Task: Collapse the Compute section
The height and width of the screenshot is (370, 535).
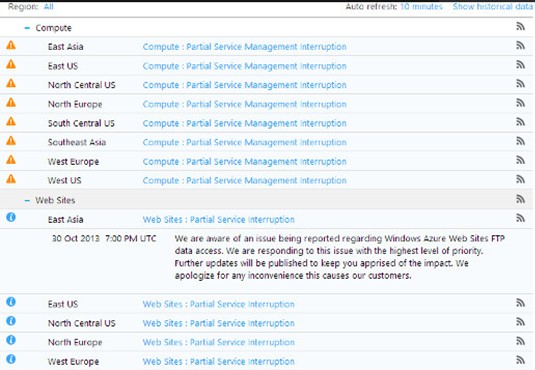Action: (27, 28)
